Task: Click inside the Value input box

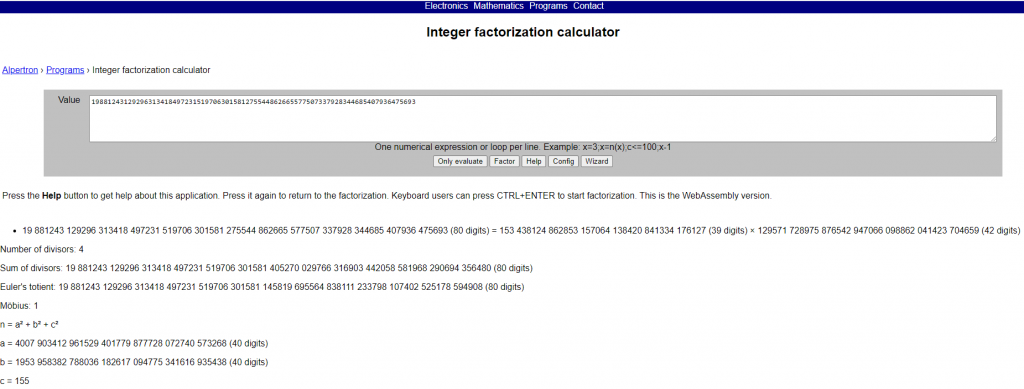Action: (543, 119)
